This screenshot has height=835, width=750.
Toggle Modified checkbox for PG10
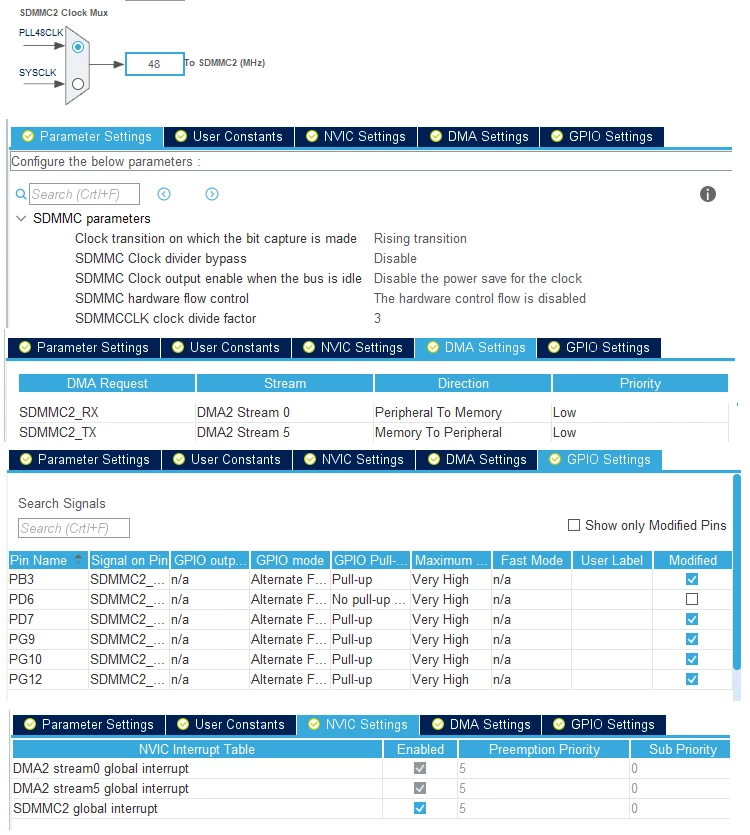coord(692,659)
